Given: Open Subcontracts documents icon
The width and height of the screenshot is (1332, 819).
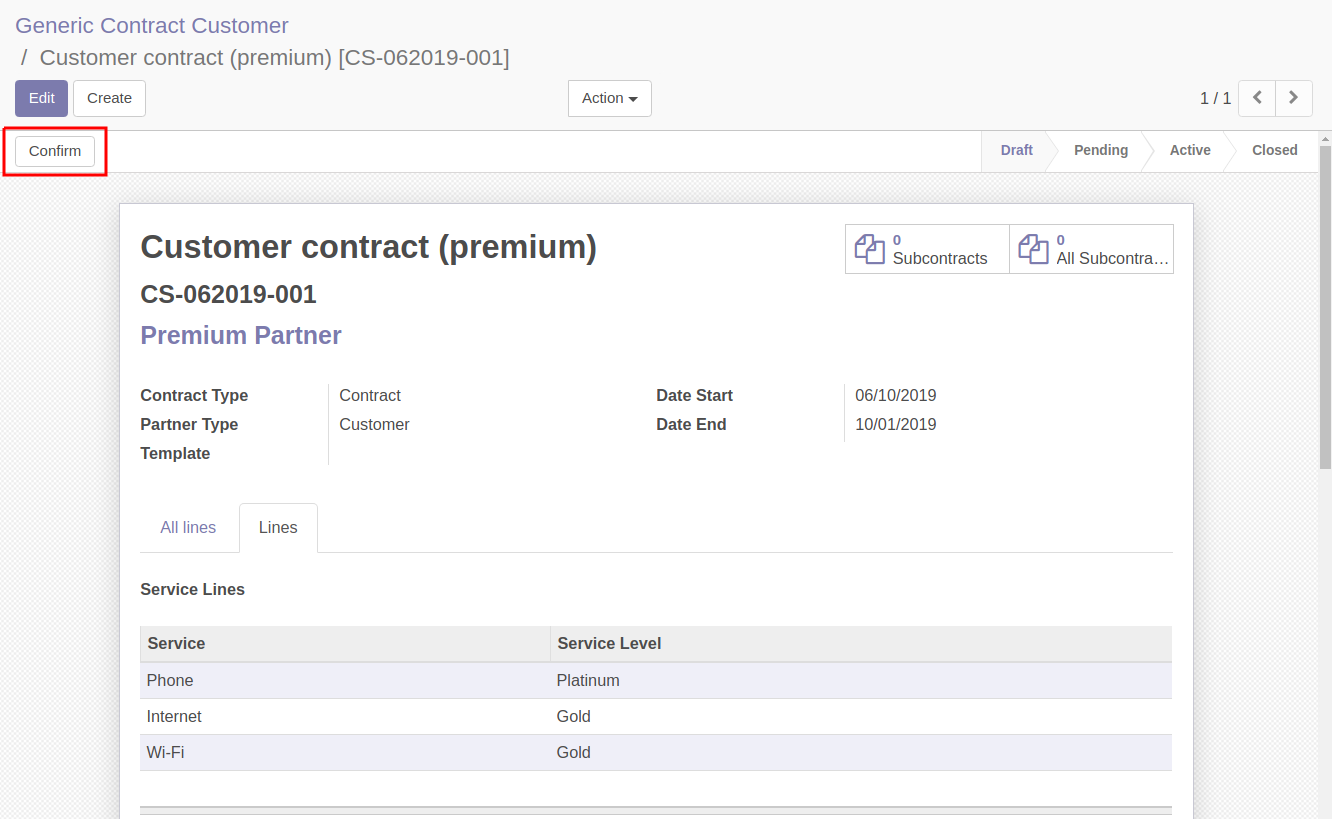Looking at the screenshot, I should 869,249.
